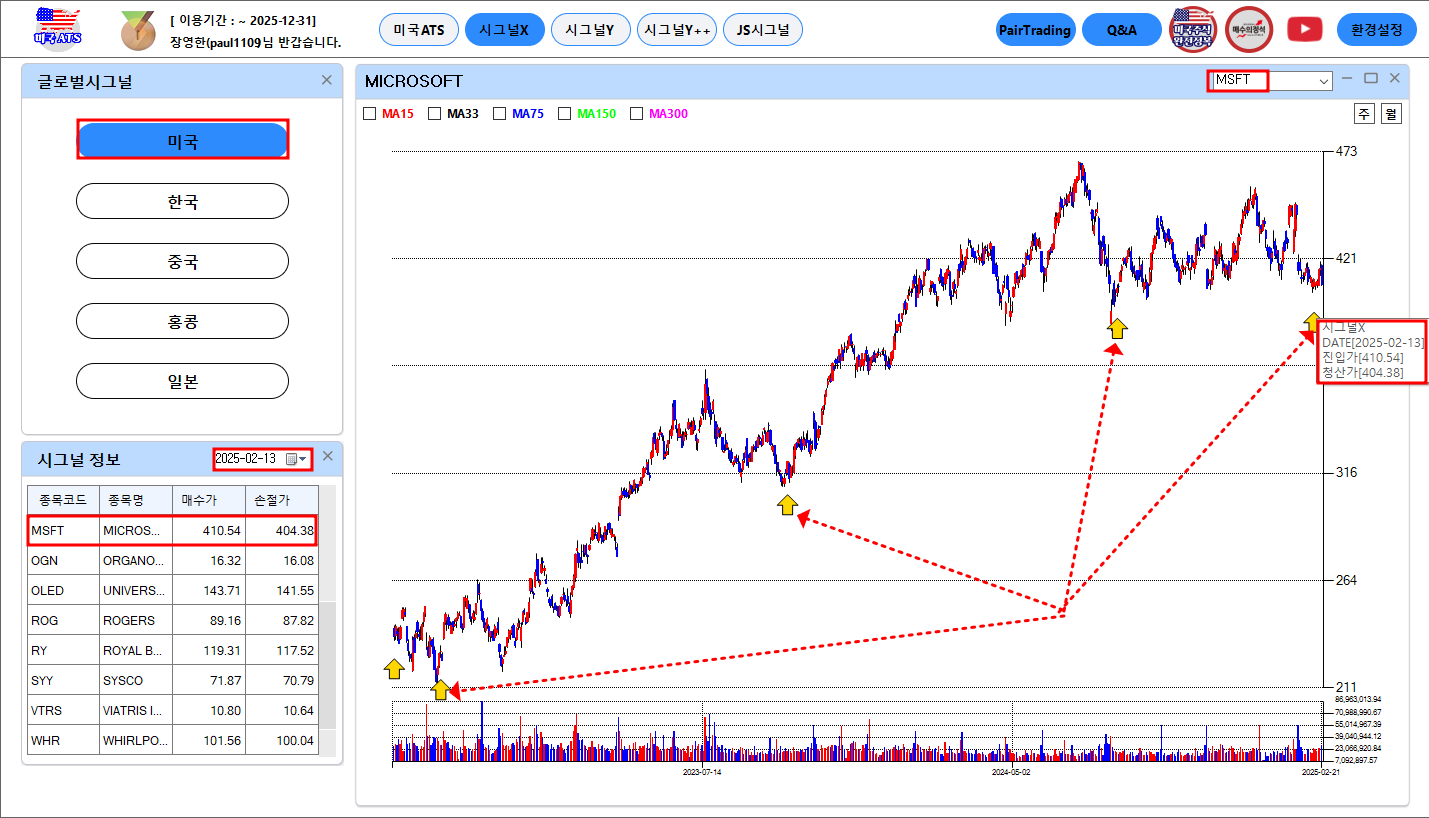Click the 143.71 buy price cell
This screenshot has width=1429, height=818.
point(208,590)
